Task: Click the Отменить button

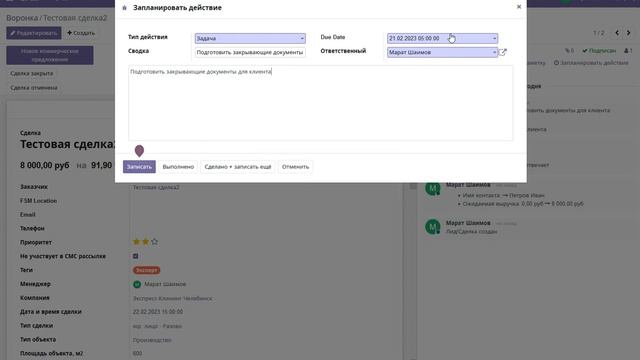Action: coord(295,167)
